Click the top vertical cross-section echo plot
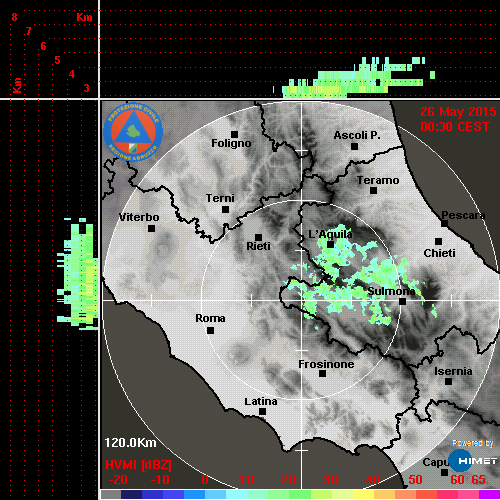The image size is (500, 500). (353, 78)
